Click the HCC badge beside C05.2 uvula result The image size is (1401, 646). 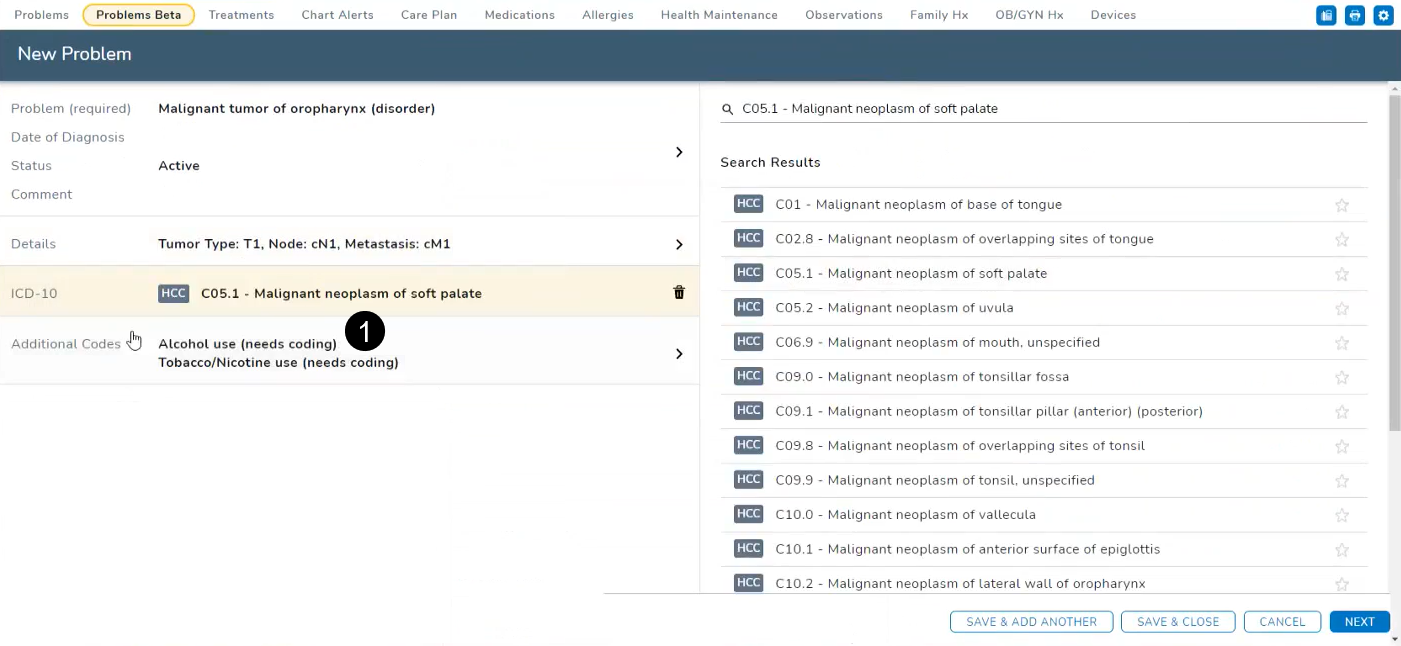(x=748, y=307)
